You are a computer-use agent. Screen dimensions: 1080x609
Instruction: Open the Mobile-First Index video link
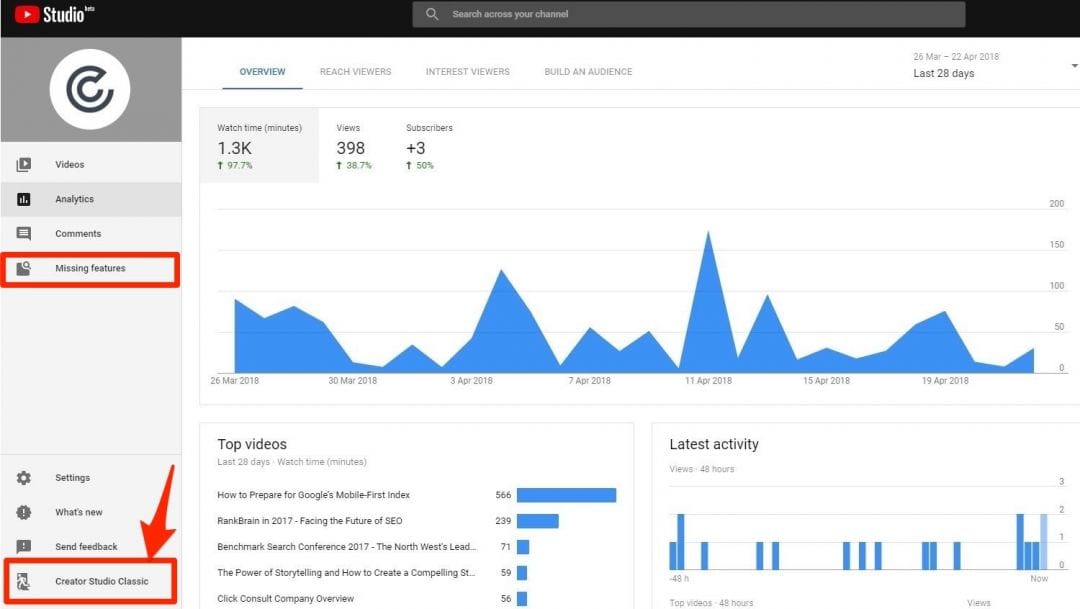(x=314, y=495)
